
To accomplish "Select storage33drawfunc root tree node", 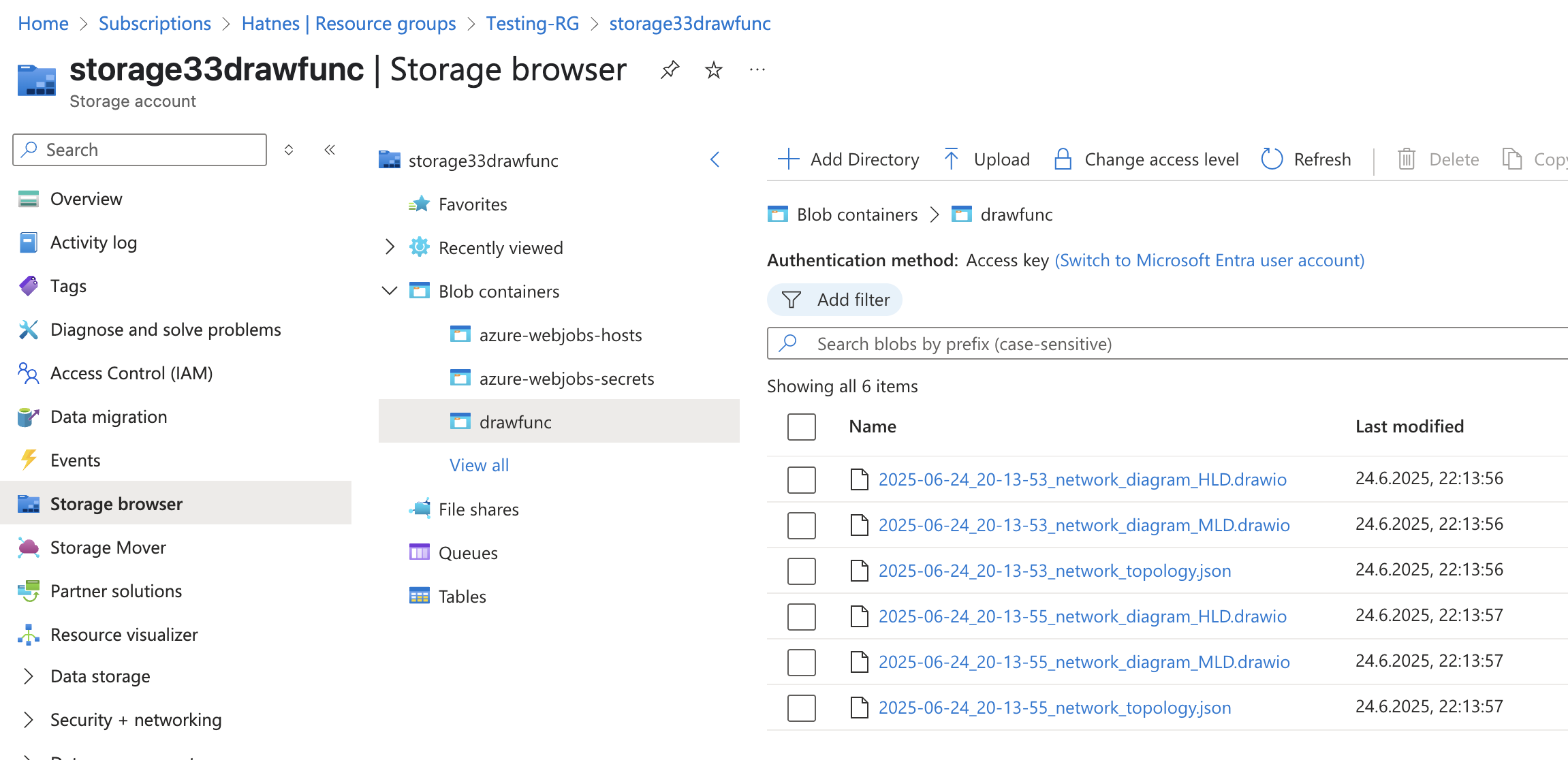I will pos(483,161).
